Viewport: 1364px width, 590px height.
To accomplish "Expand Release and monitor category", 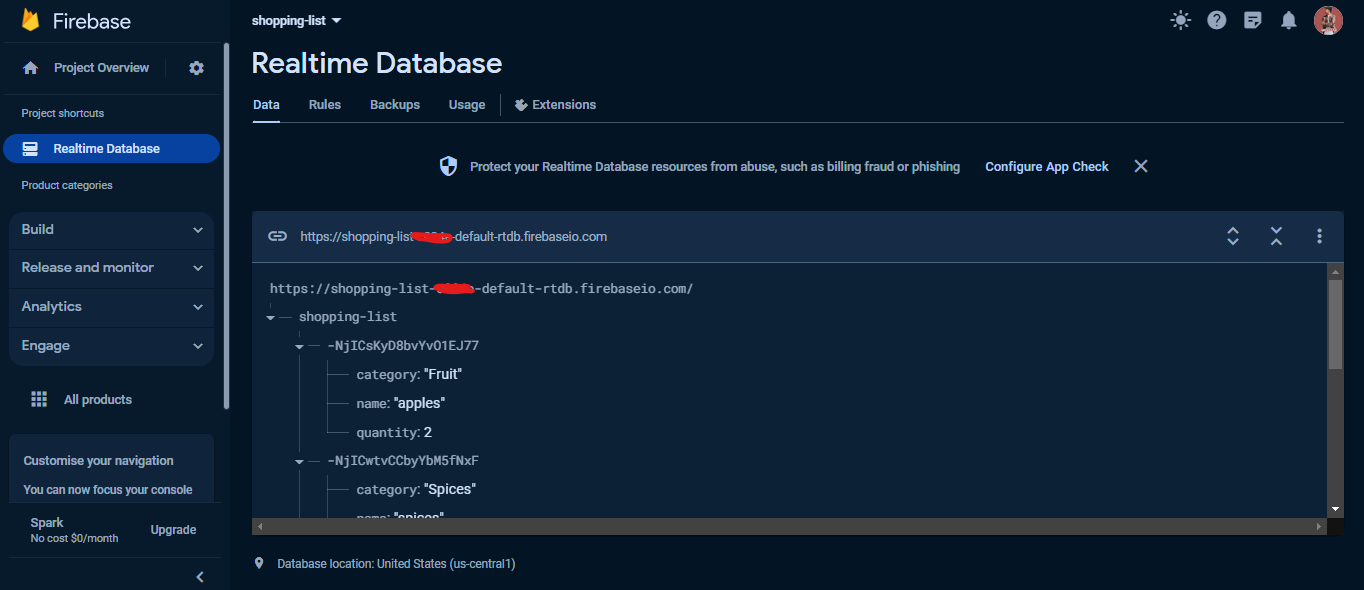I will pos(111,268).
